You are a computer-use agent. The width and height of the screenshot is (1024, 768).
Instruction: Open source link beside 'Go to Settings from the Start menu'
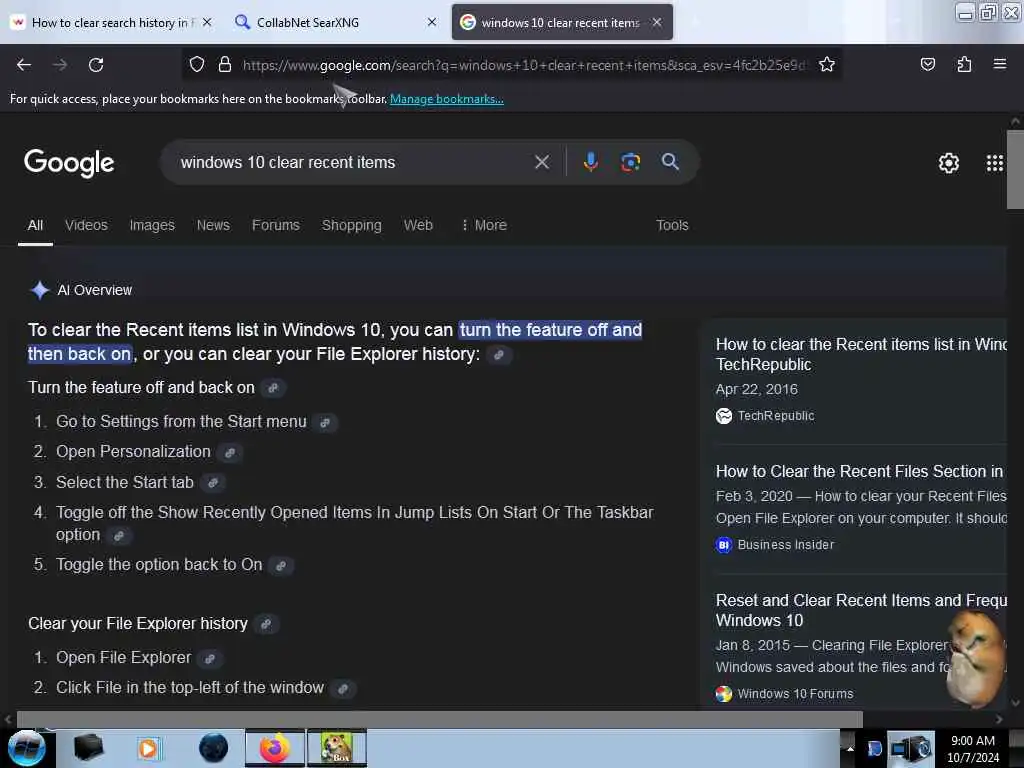325,423
